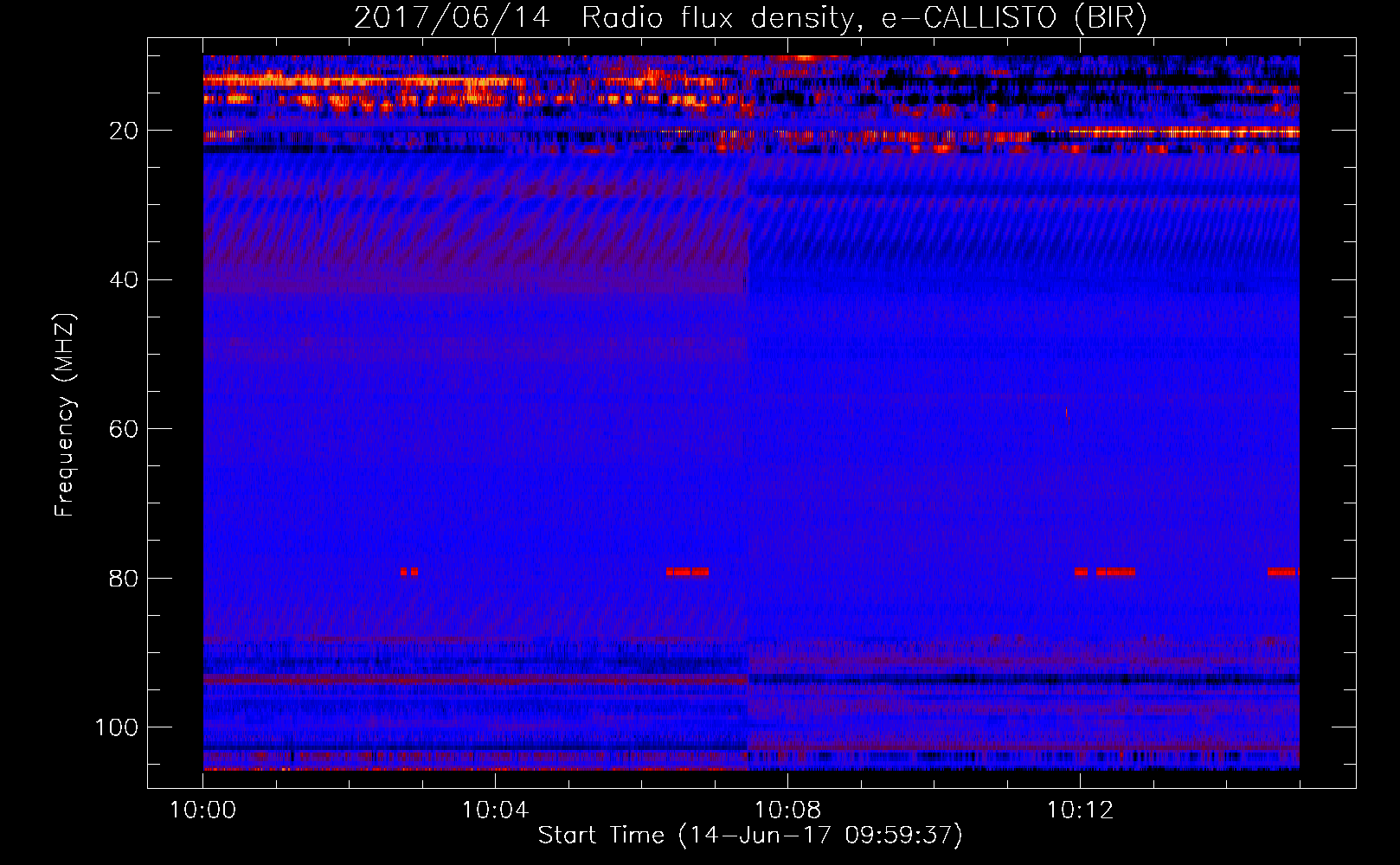Click the 'Frequency (MHZ)' axis label
The height and width of the screenshot is (865, 1400).
point(65,414)
